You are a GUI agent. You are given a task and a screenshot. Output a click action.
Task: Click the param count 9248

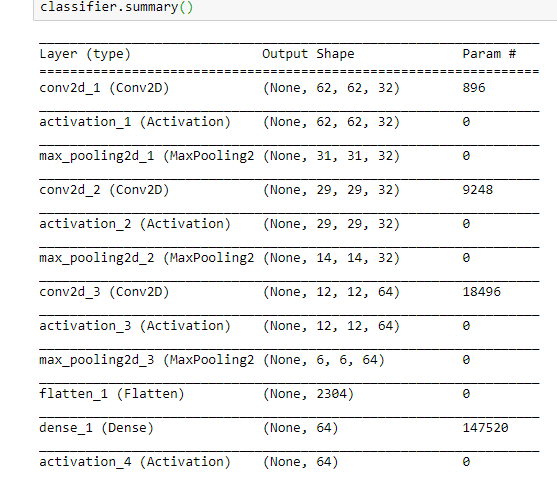click(x=478, y=190)
